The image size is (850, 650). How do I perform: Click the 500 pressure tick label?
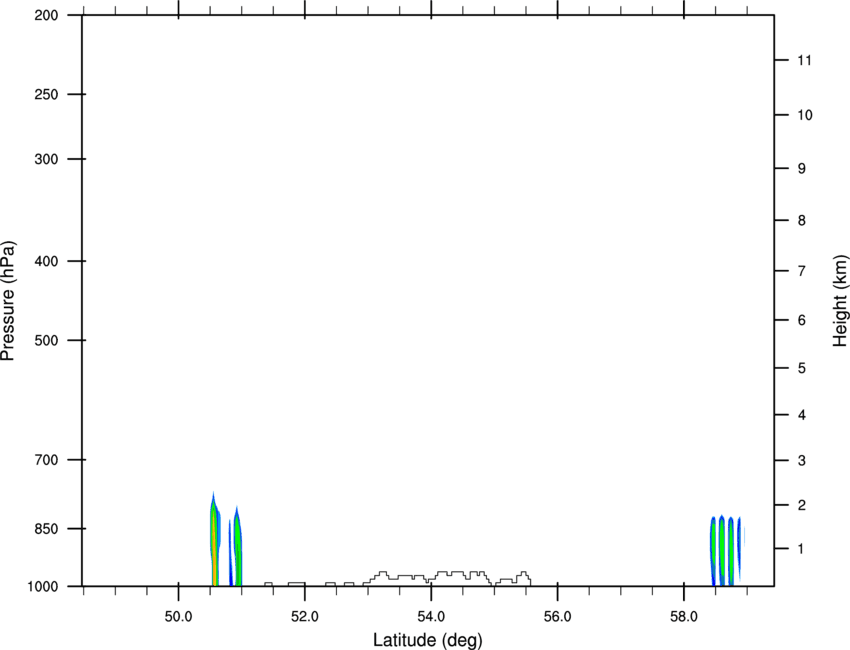(46, 340)
